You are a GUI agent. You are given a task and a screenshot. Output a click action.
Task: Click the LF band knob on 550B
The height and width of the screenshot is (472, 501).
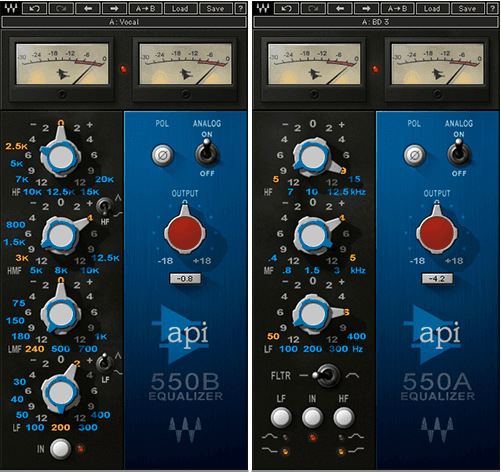point(61,392)
